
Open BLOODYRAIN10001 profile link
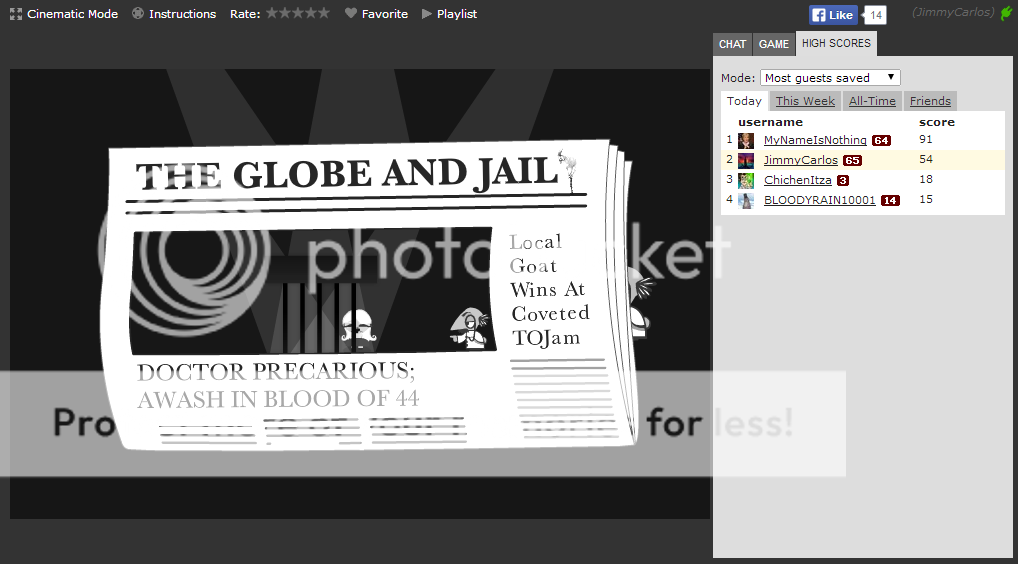click(x=819, y=201)
